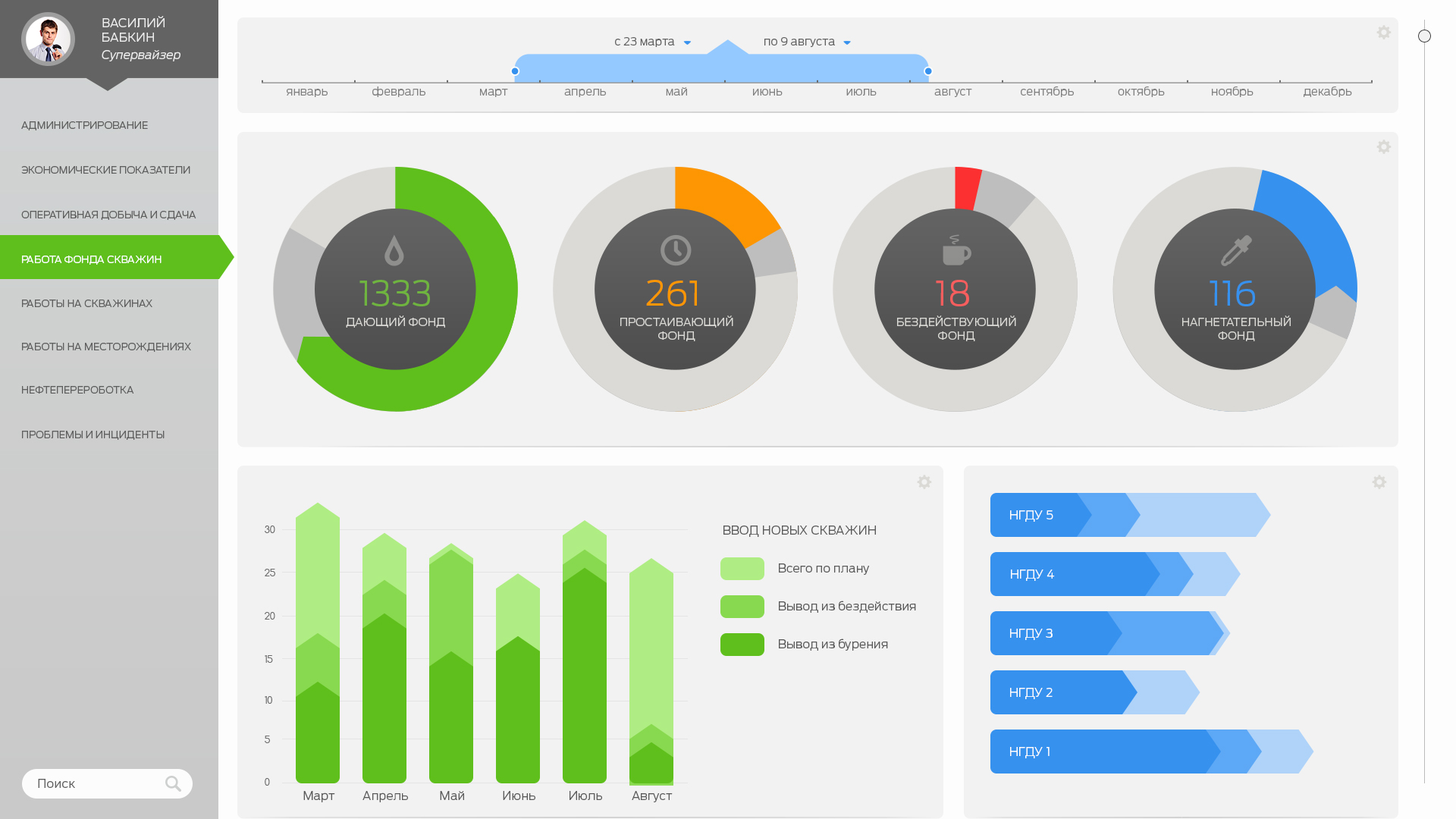Screen dimensions: 1456x819
Task: Select the dropper icon in Нагнетательный фонд
Action: pyautogui.click(x=1235, y=249)
